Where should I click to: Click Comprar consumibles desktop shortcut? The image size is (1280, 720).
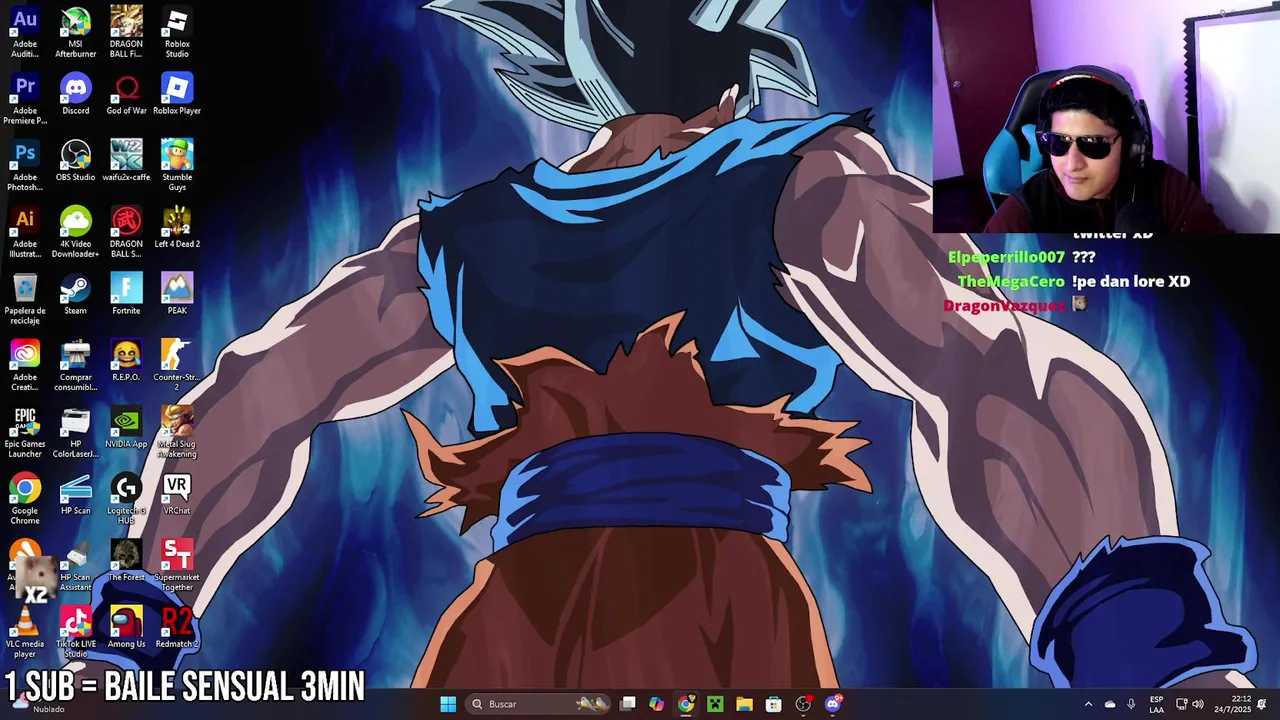pyautogui.click(x=75, y=366)
